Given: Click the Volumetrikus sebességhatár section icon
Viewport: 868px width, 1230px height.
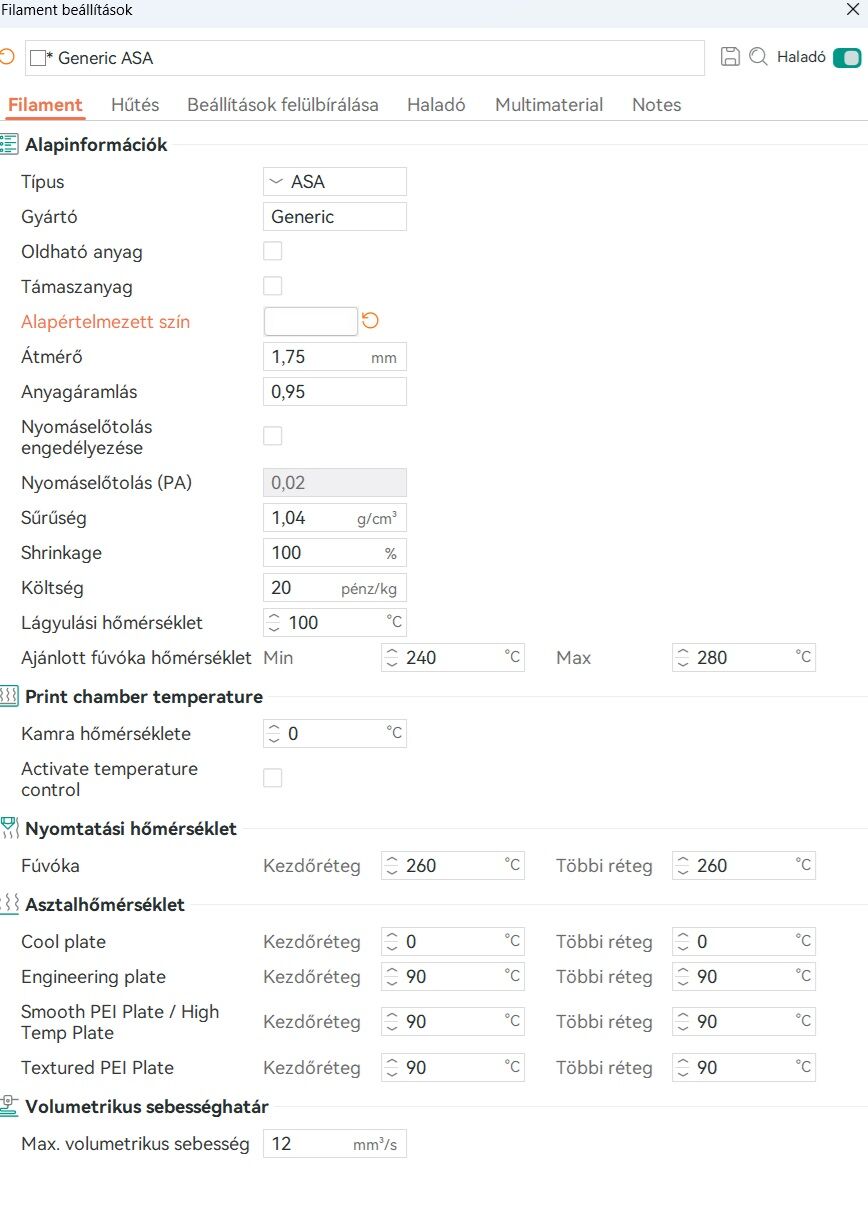Looking at the screenshot, I should pos(9,1106).
